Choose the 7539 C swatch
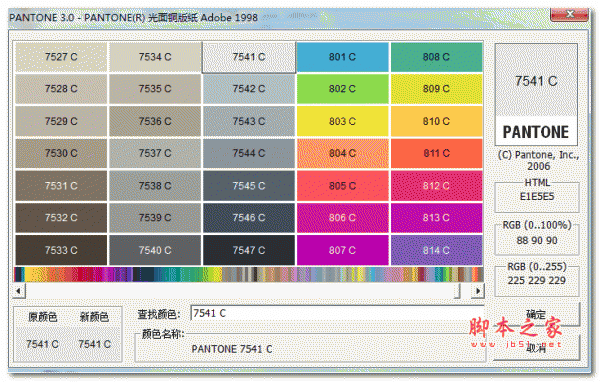The height and width of the screenshot is (382, 600). coord(155,218)
